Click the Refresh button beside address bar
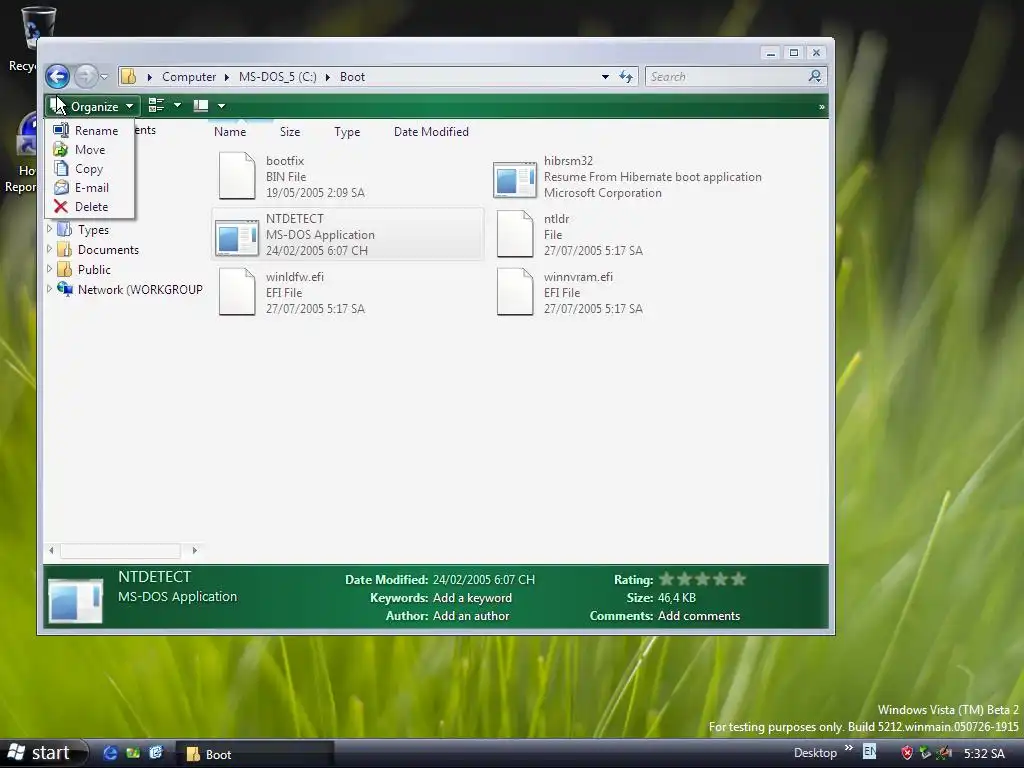This screenshot has height=768, width=1024. coord(626,77)
